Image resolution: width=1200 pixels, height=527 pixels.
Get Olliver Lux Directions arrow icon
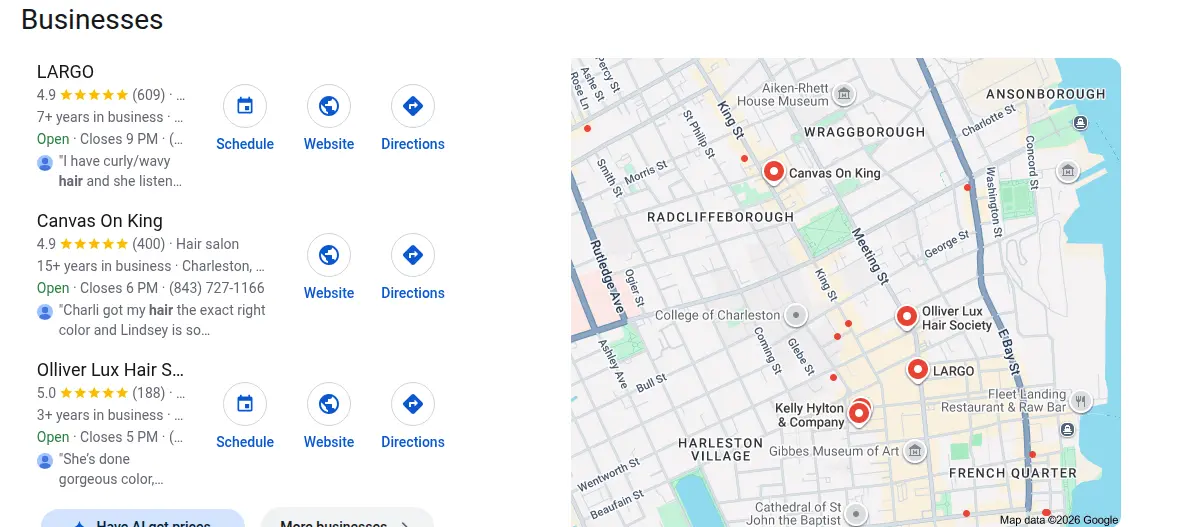[413, 404]
